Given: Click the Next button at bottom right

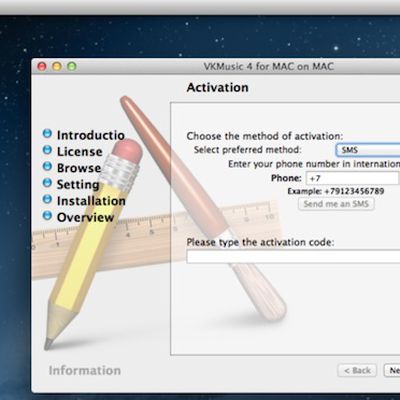Looking at the screenshot, I should [392, 370].
